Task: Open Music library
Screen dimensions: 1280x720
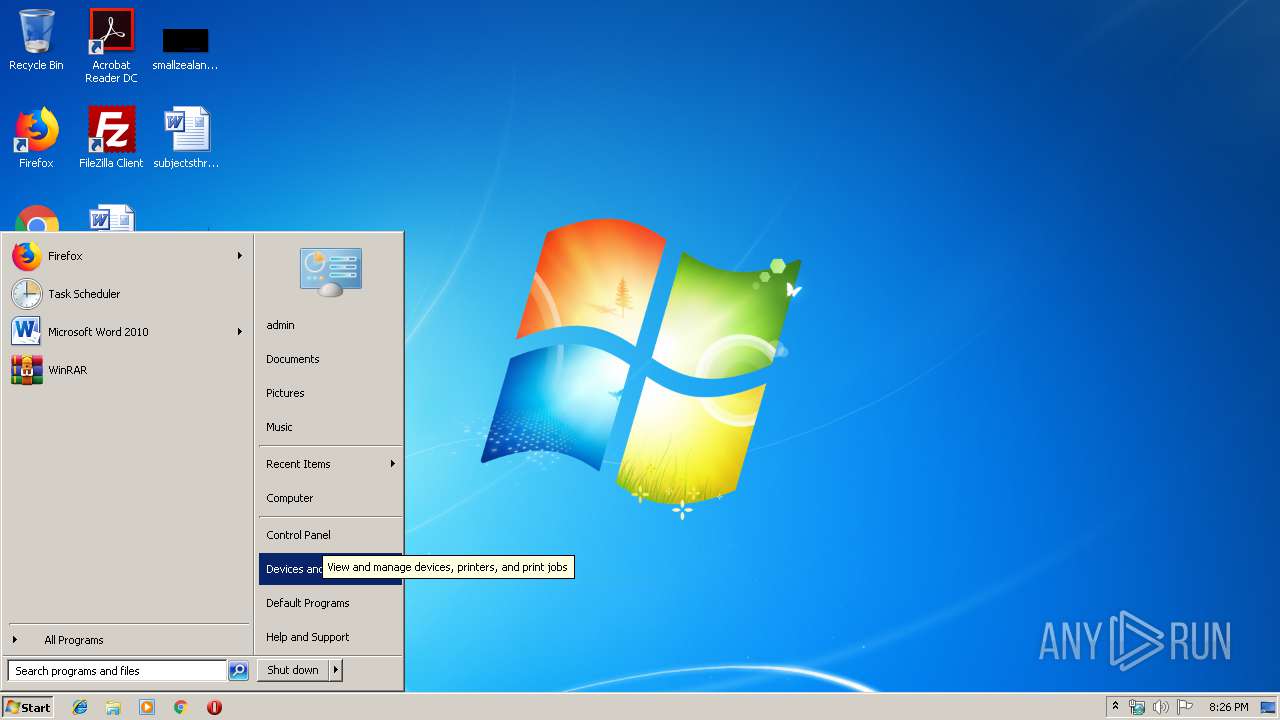Action: point(330,427)
